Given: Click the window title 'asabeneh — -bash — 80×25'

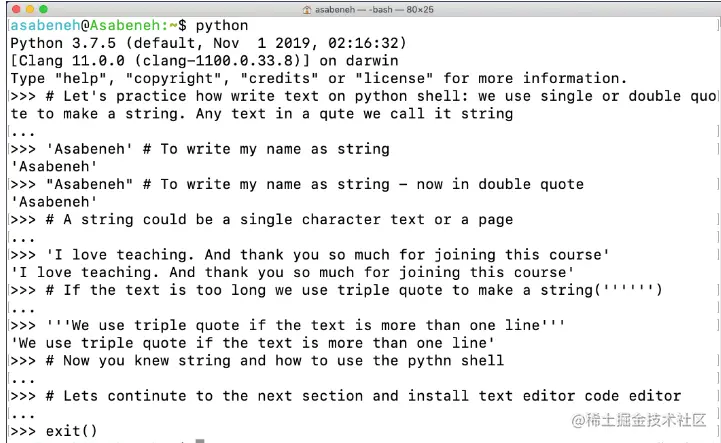Looking at the screenshot, I should point(374,10).
